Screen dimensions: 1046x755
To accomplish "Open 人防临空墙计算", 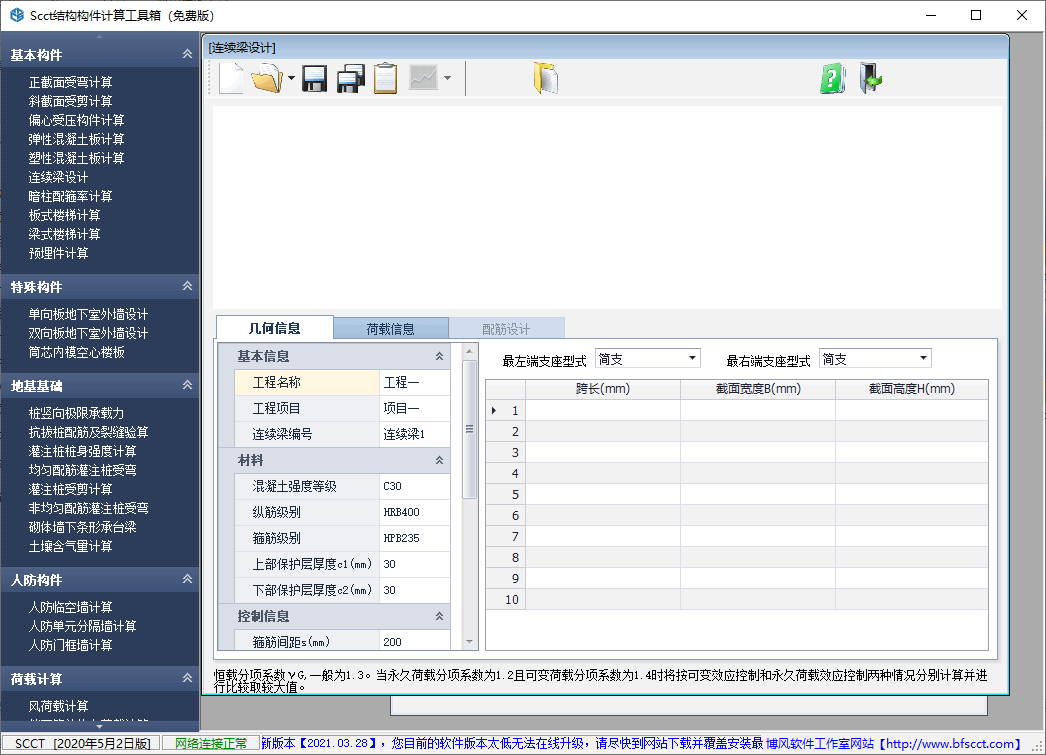I will pos(70,608).
